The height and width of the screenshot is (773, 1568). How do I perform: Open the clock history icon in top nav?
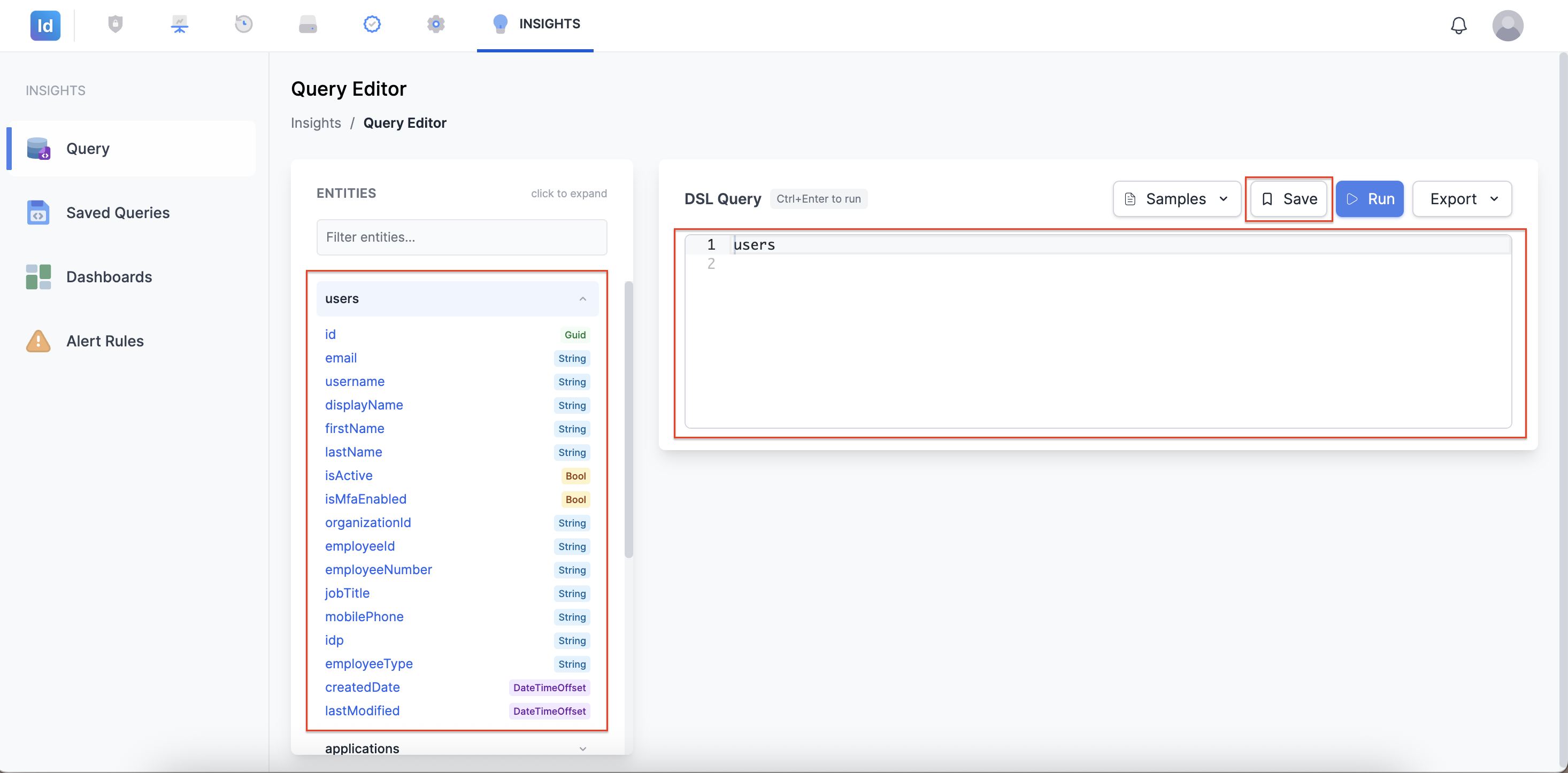click(x=243, y=25)
